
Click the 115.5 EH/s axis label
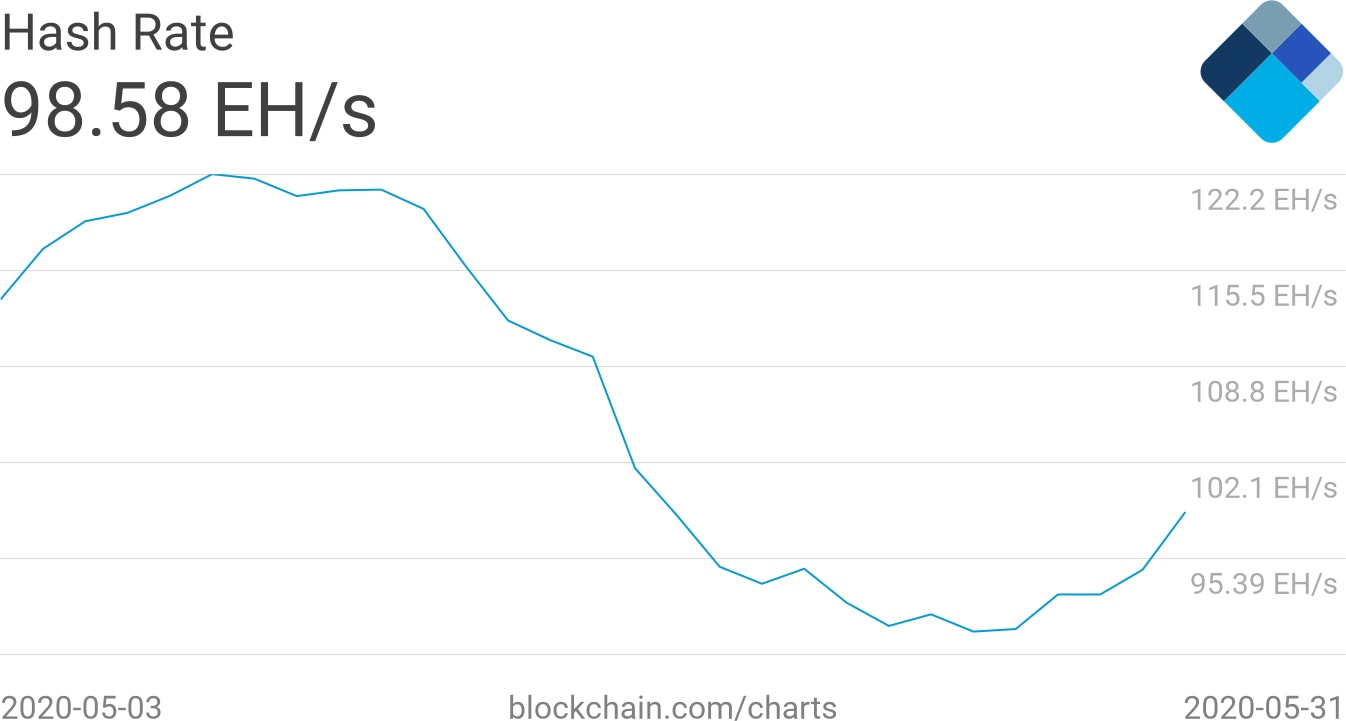coord(1263,296)
